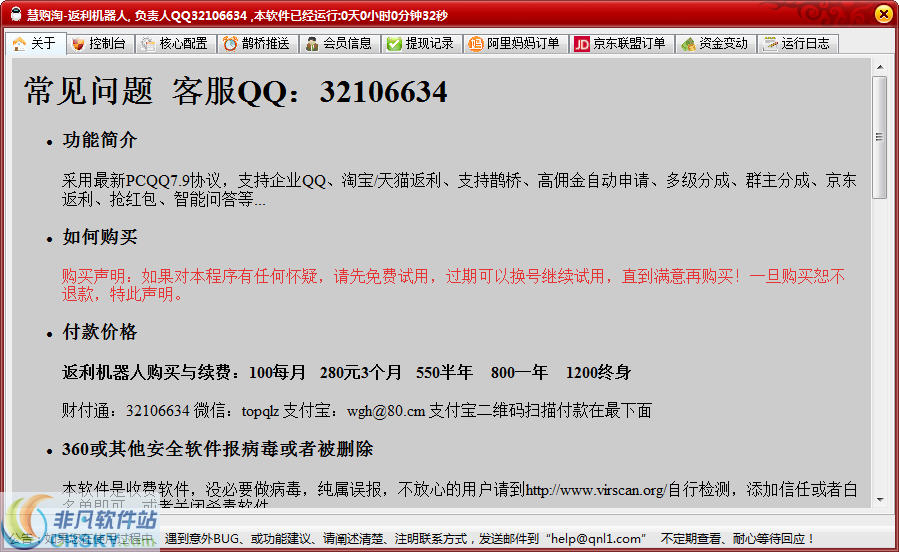Open the 运行日志 tab
The image size is (899, 552).
click(x=798, y=44)
